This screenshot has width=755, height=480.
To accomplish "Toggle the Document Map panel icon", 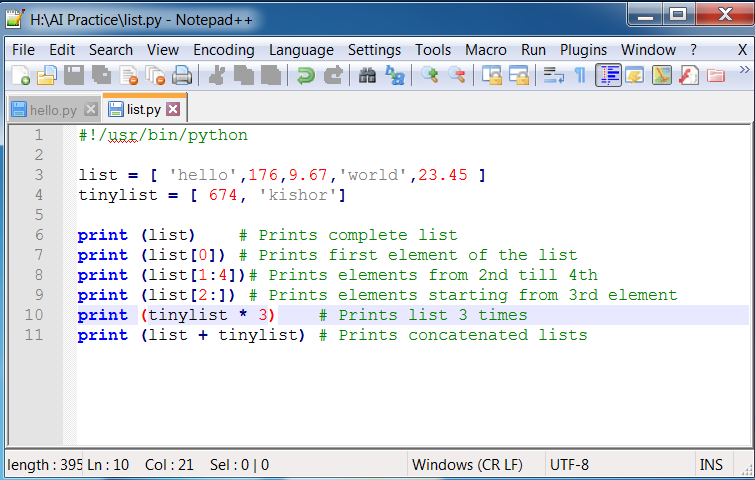I will [662, 76].
